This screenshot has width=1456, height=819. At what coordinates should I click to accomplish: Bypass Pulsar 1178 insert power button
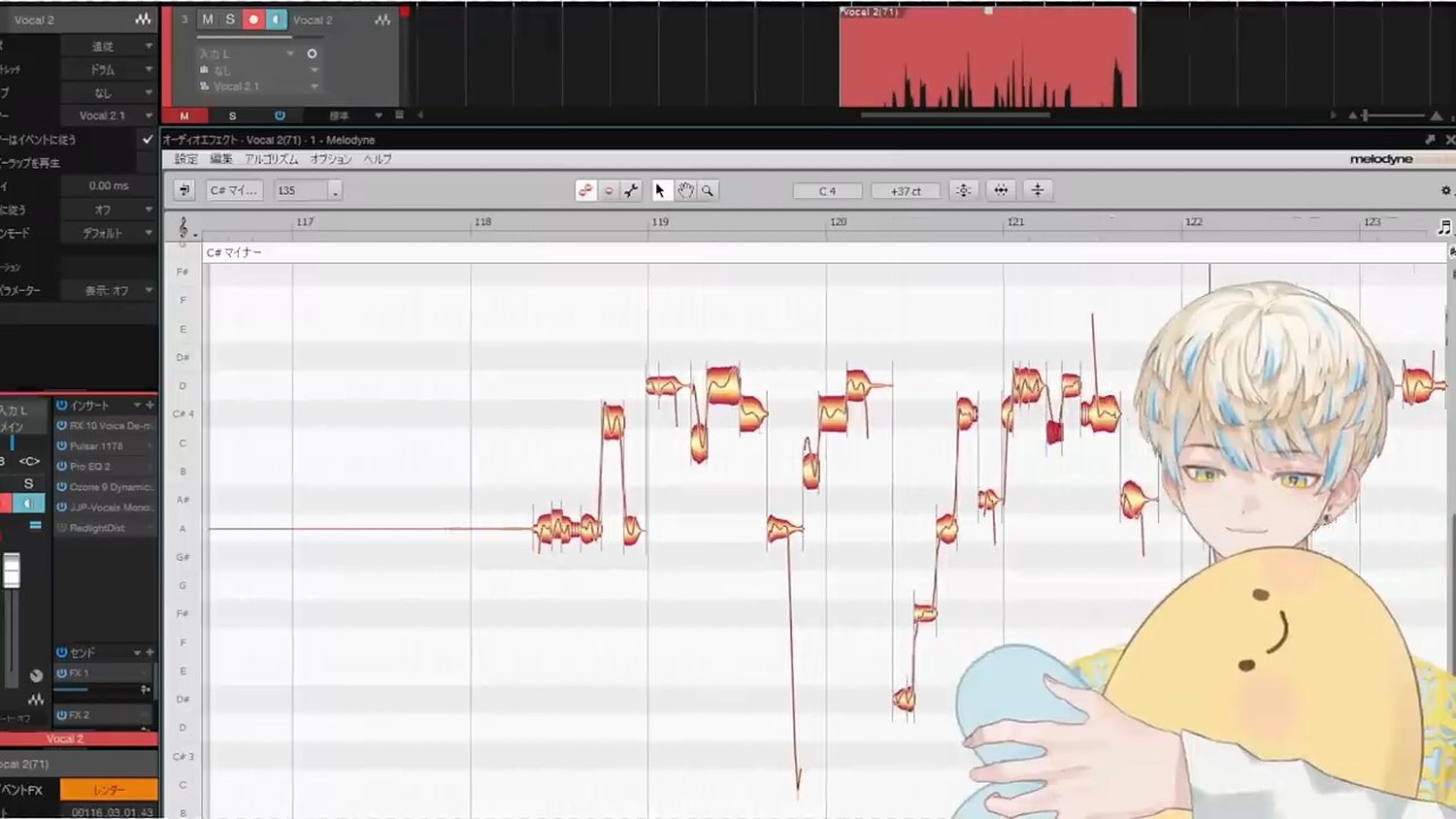62,445
